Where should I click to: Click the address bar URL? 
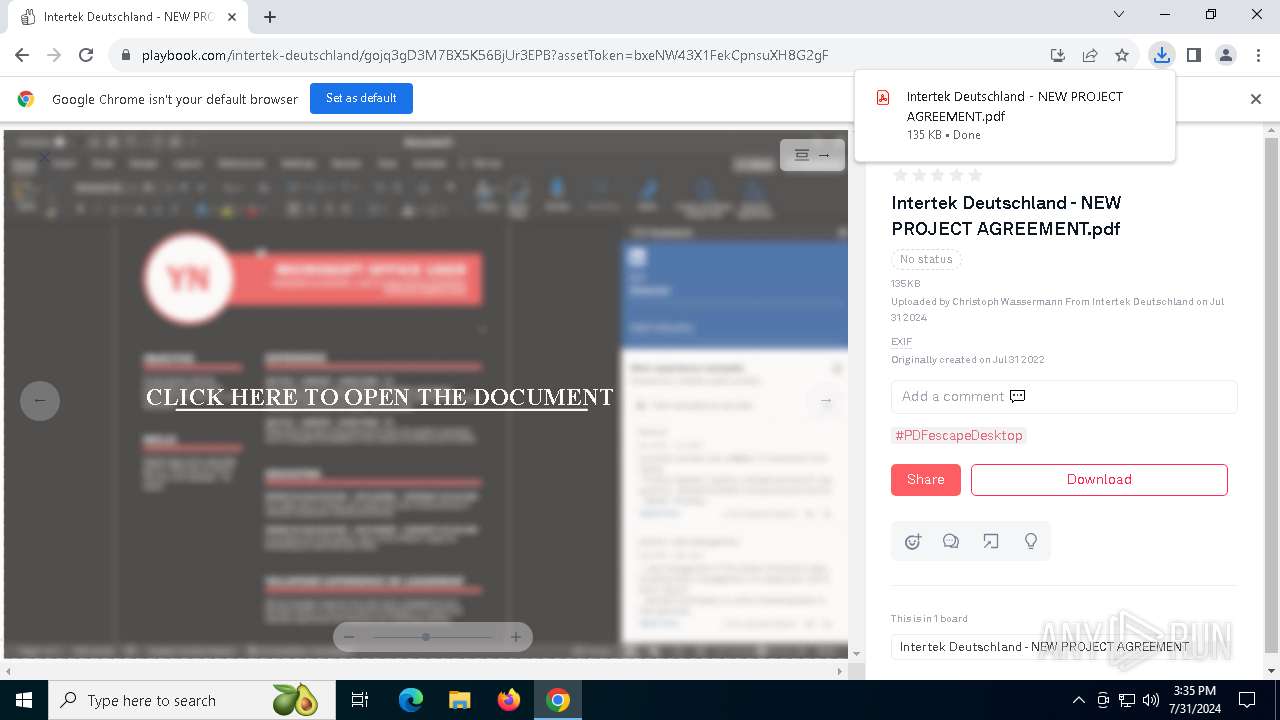pos(485,56)
